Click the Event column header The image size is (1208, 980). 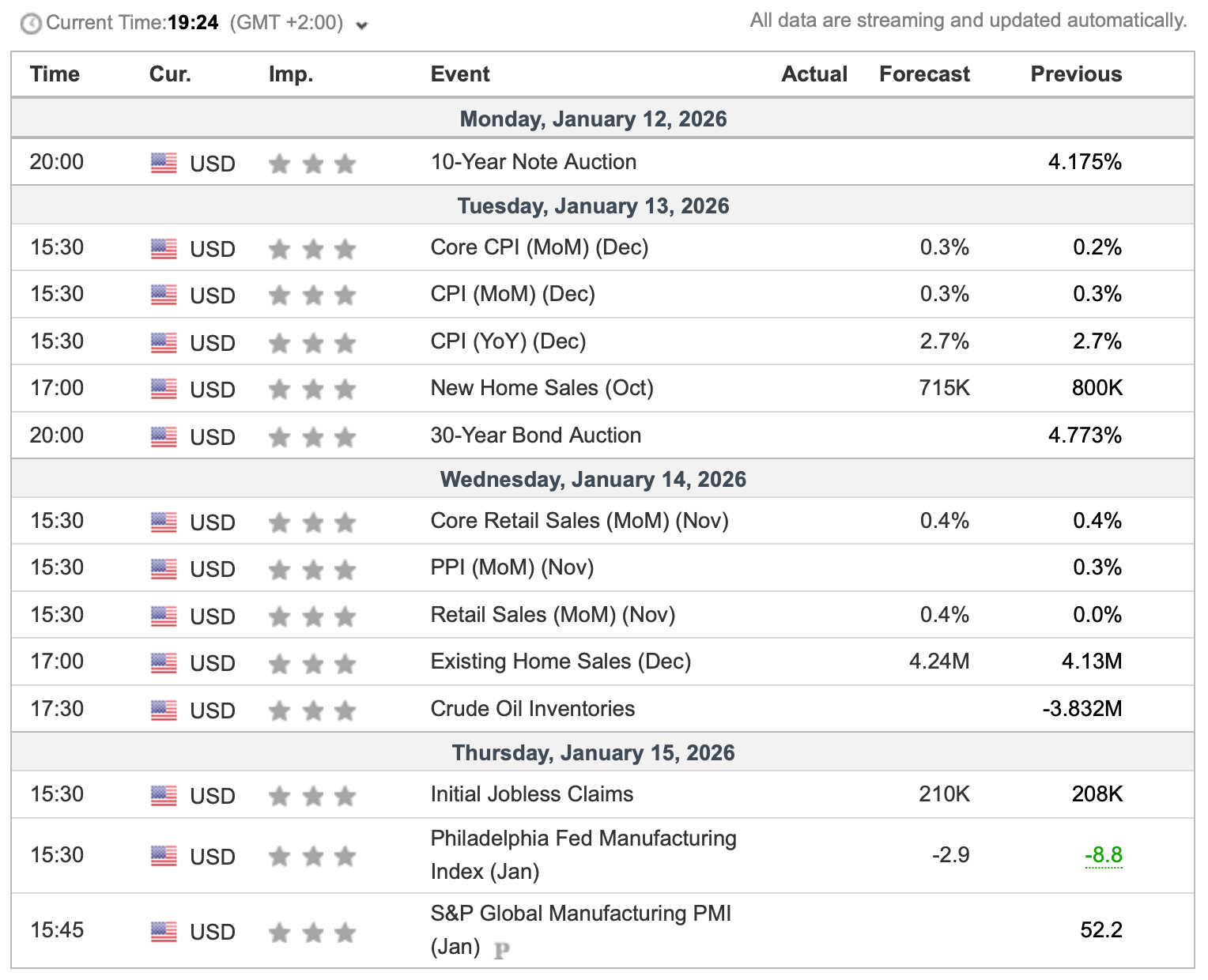[x=459, y=74]
